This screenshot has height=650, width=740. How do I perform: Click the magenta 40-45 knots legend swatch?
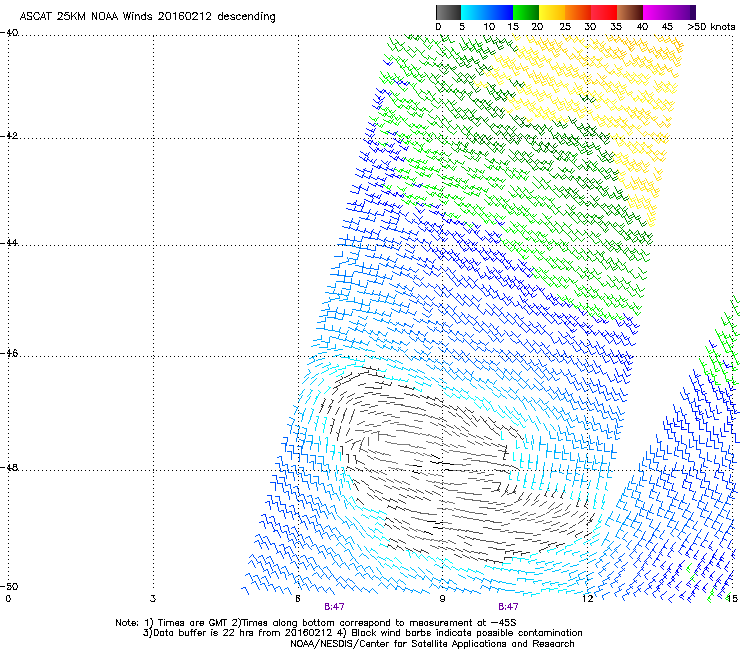pos(656,12)
